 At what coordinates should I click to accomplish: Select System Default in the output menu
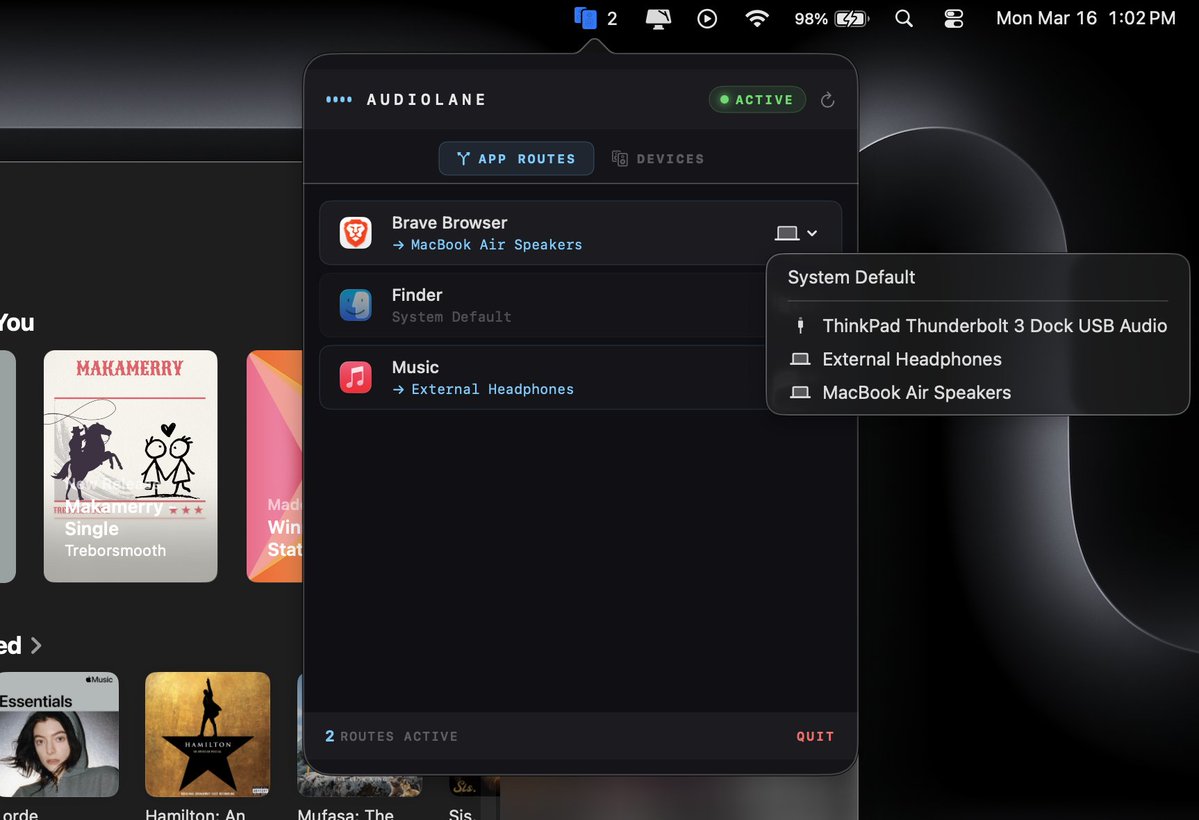(x=851, y=277)
